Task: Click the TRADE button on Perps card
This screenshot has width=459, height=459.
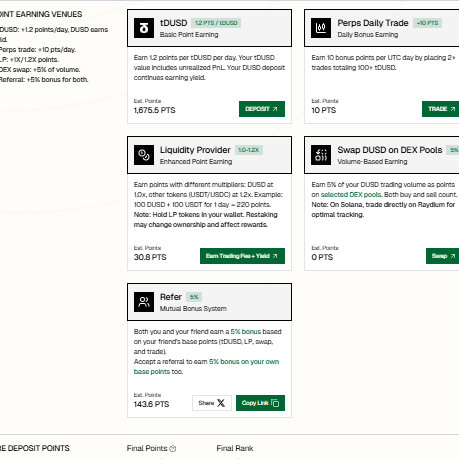Action: (x=440, y=109)
